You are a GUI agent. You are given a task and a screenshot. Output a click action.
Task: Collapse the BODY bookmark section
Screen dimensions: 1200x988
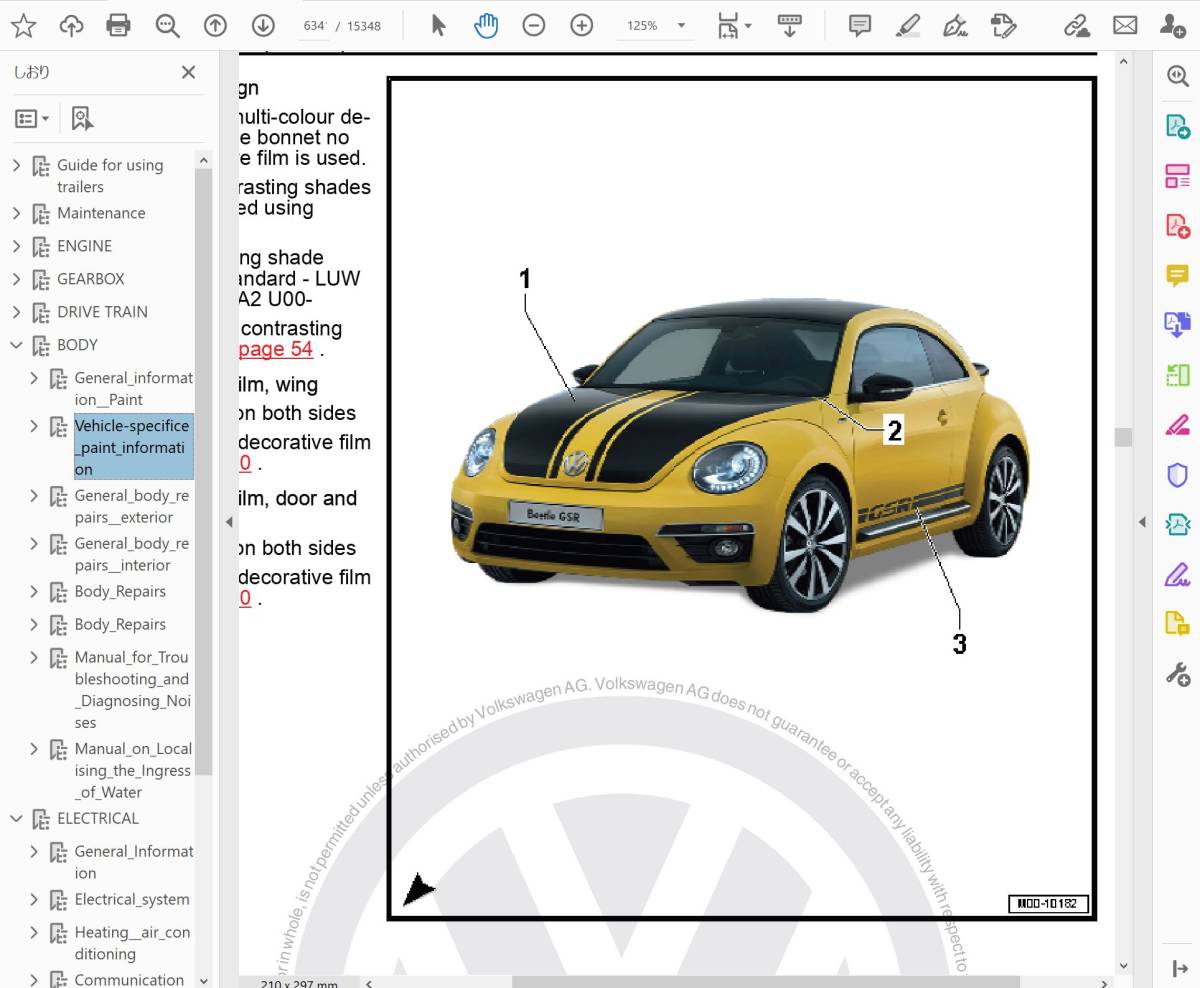tap(16, 345)
